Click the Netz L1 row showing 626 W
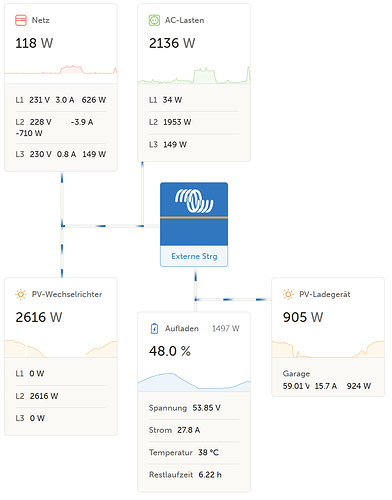 [61, 100]
